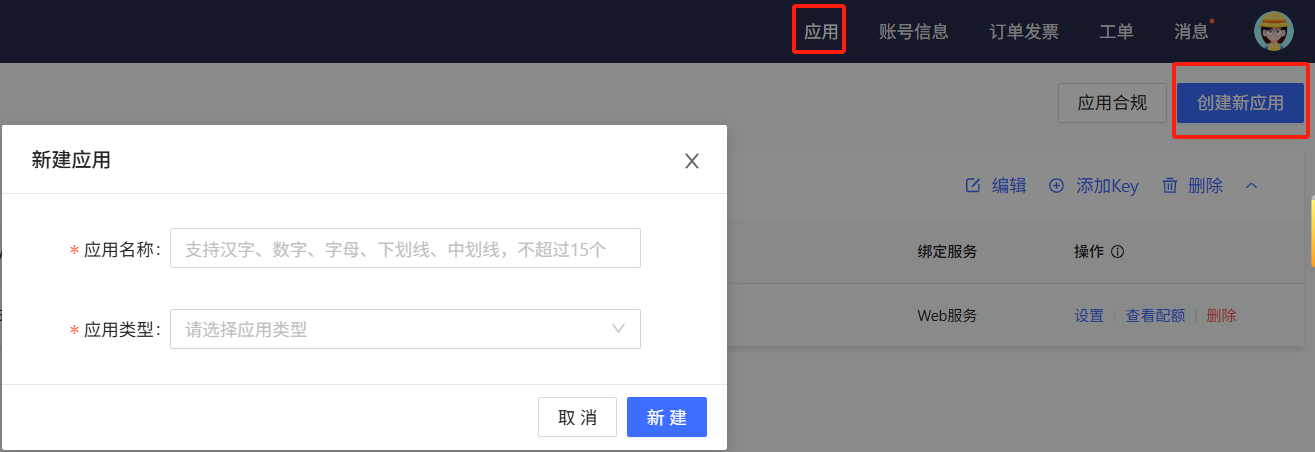Open the 工单 navigation item
This screenshot has height=452, width=1315.
(x=1116, y=31)
